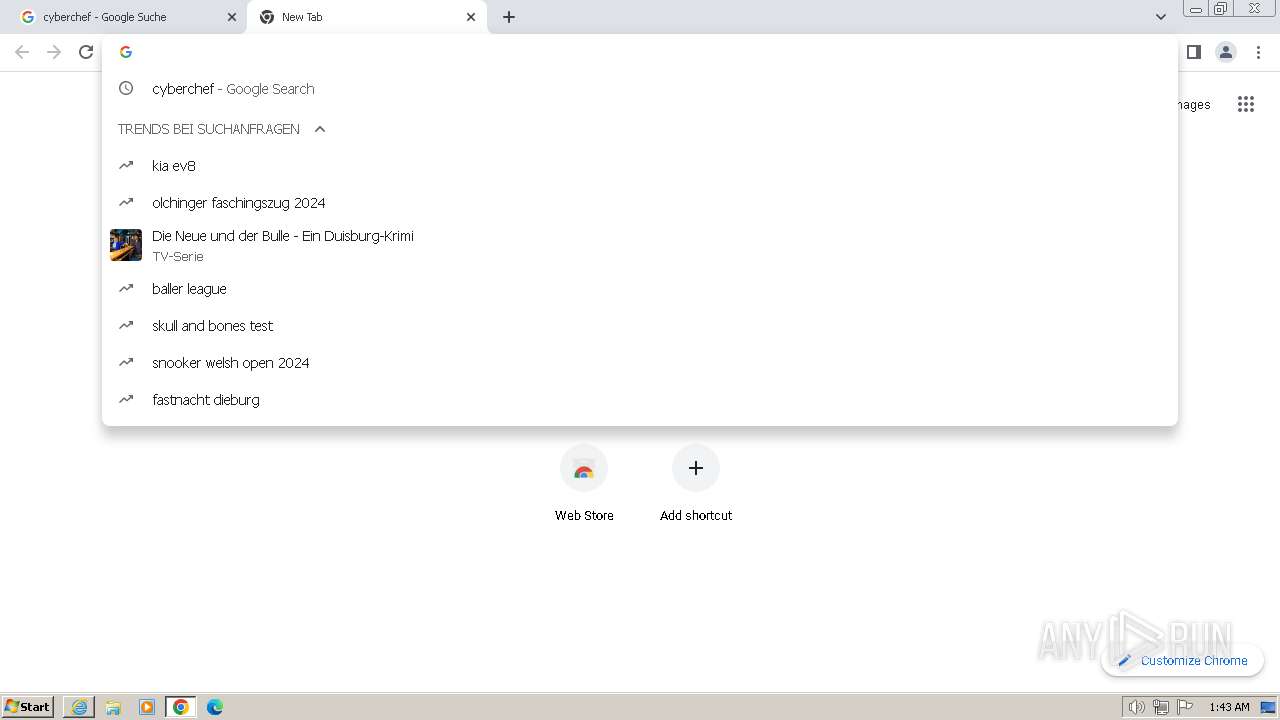
Task: Select the New Tab tab
Action: (x=367, y=17)
